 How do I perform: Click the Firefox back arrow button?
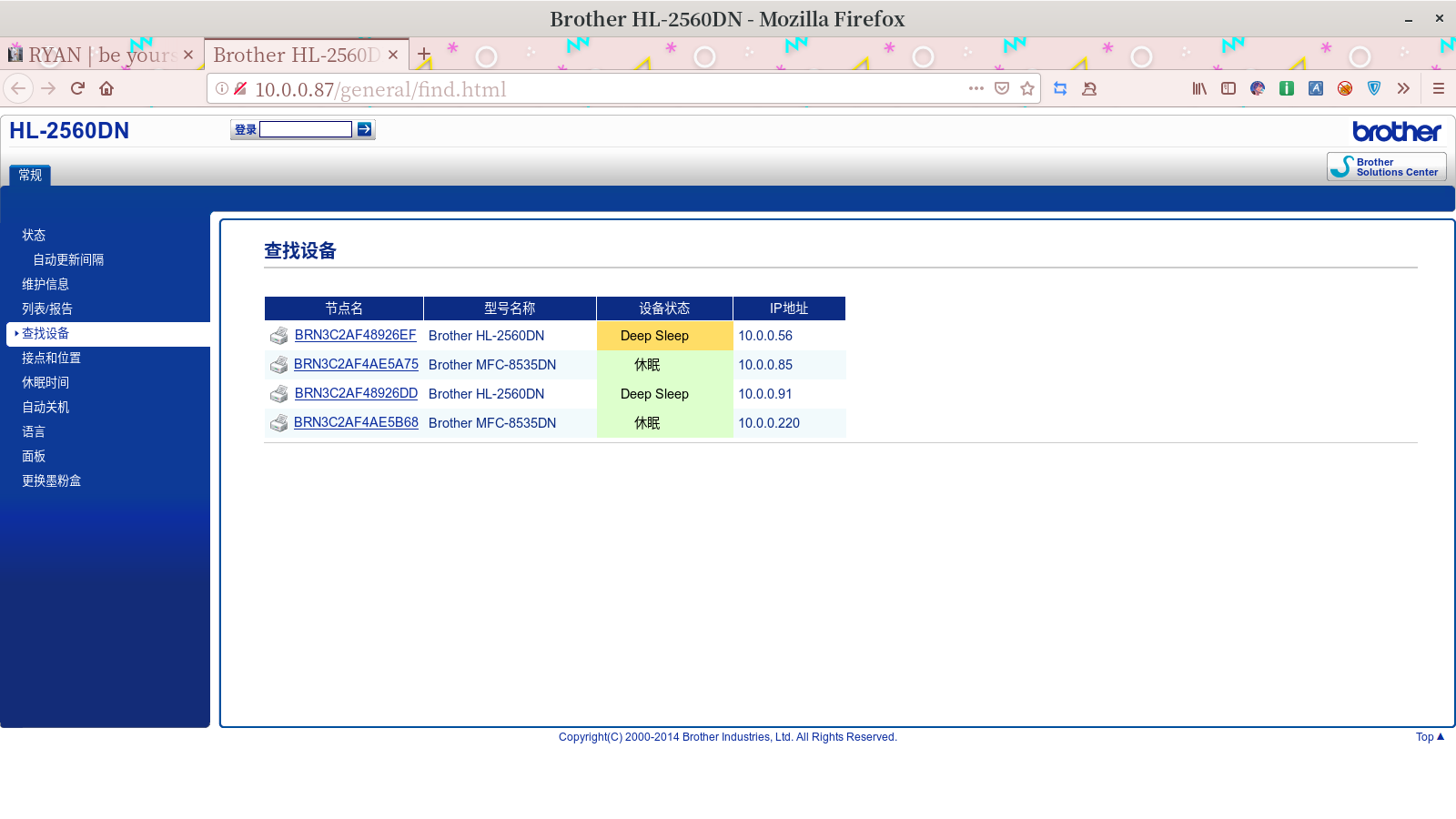[x=18, y=88]
